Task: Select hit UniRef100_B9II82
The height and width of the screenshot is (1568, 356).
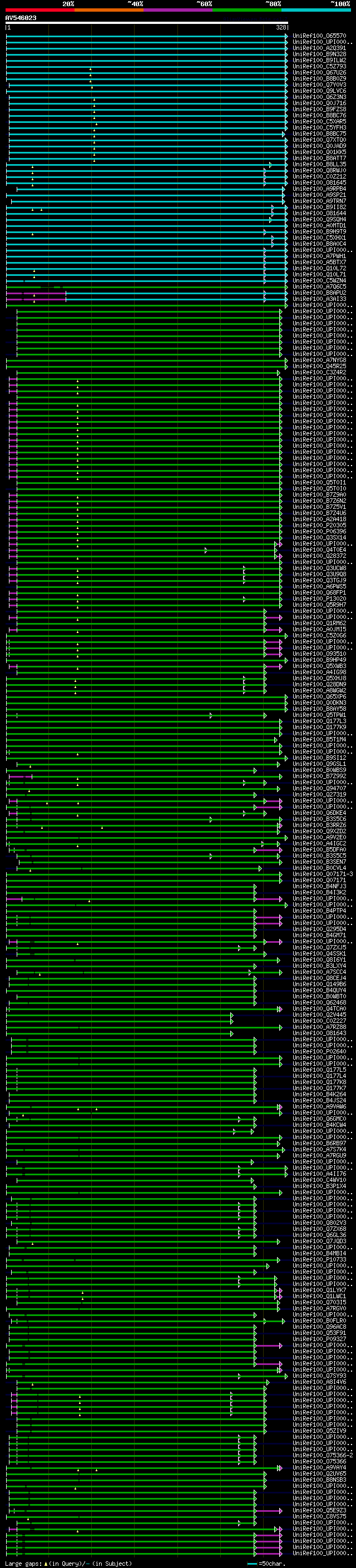Action: pyautogui.click(x=319, y=207)
